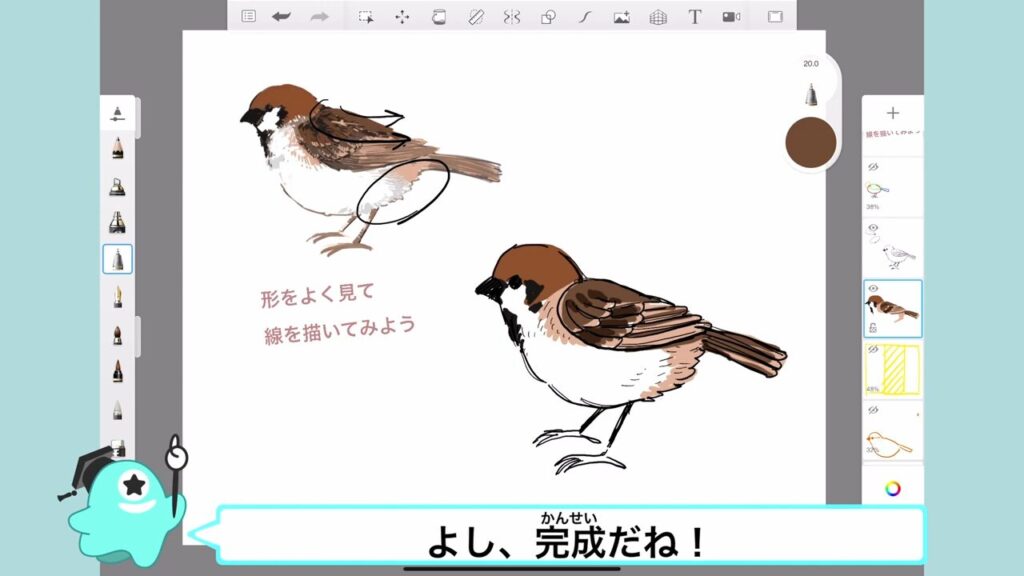This screenshot has height=576, width=1024.
Task: Enable the Symmetry drawing tool
Action: click(512, 16)
